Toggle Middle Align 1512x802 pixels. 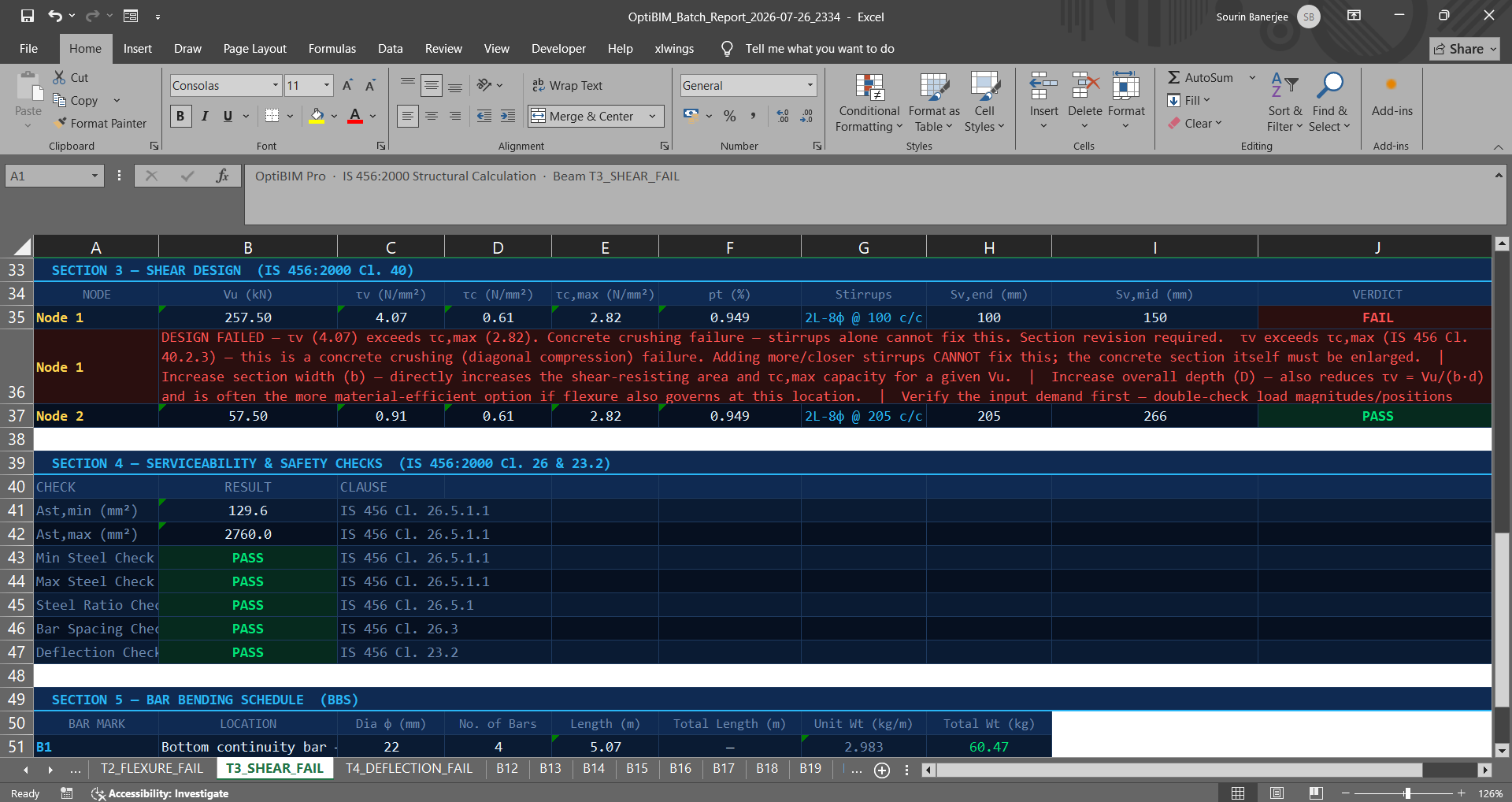coord(432,84)
